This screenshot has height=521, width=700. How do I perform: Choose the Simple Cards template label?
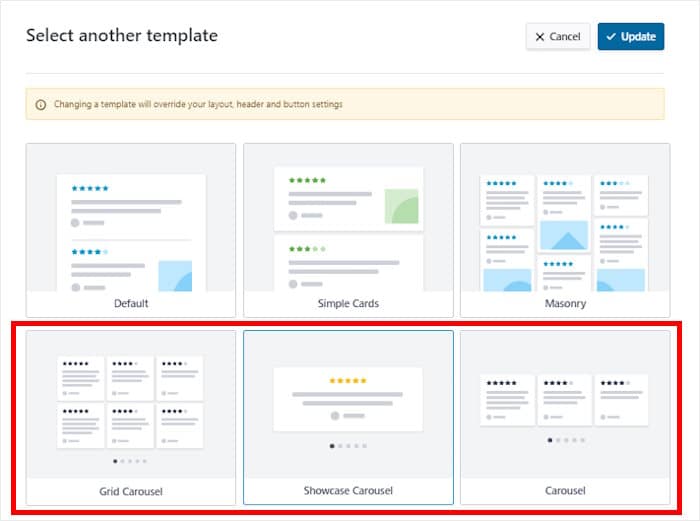pos(348,304)
